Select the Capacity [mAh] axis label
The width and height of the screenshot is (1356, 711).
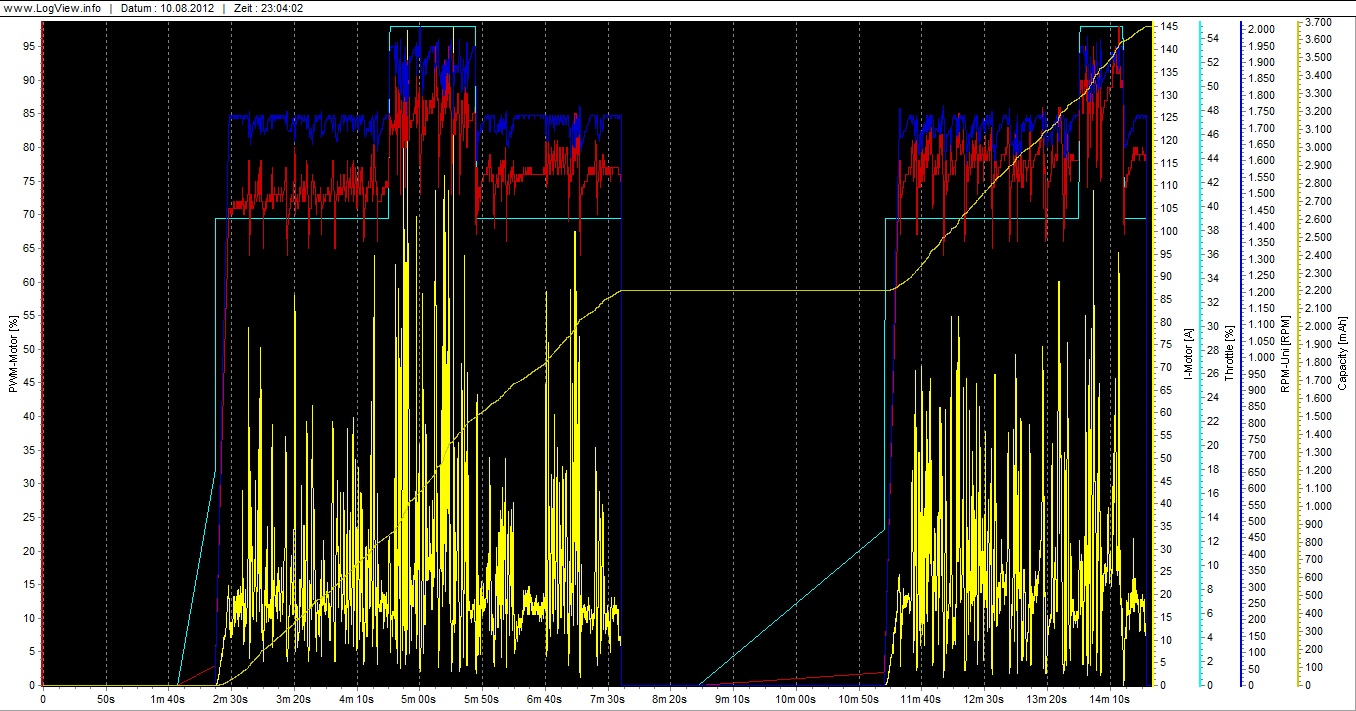[1343, 353]
